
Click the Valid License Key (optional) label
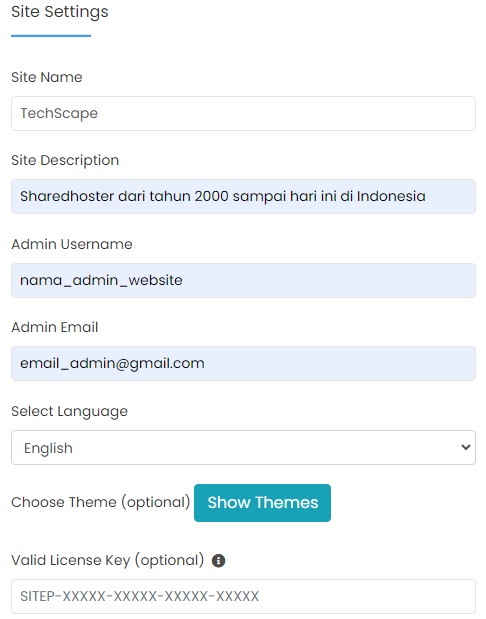click(x=107, y=561)
